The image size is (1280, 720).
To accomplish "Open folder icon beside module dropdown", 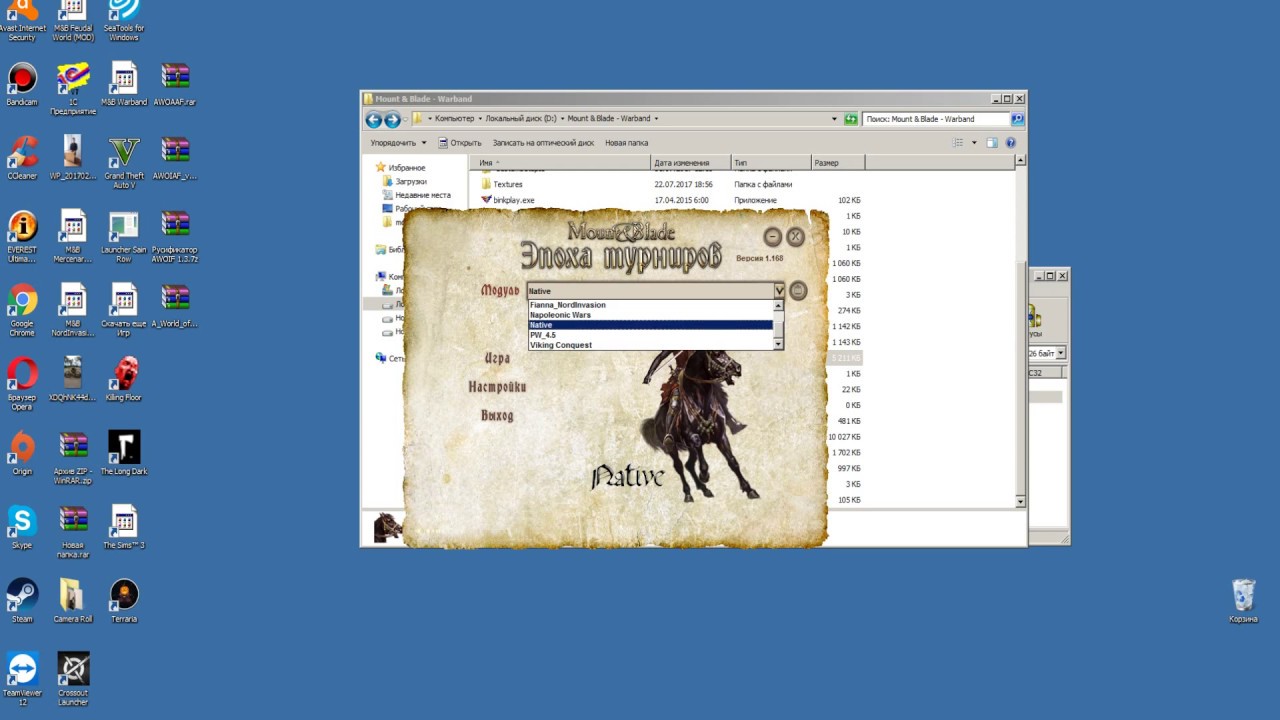I will pos(798,290).
